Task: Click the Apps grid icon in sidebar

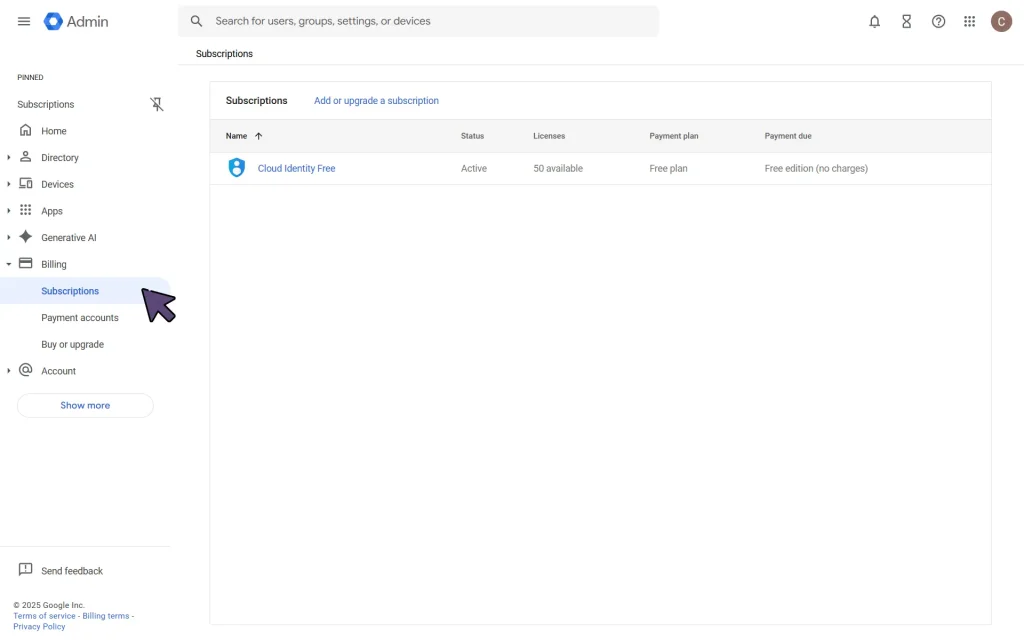Action: click(25, 210)
